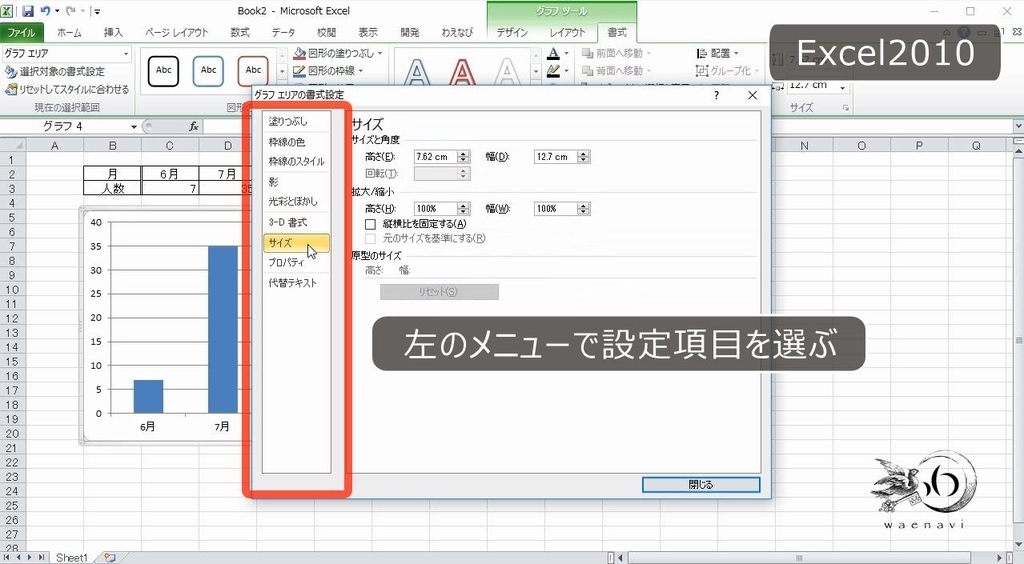Open the ファイル tab

[22, 32]
